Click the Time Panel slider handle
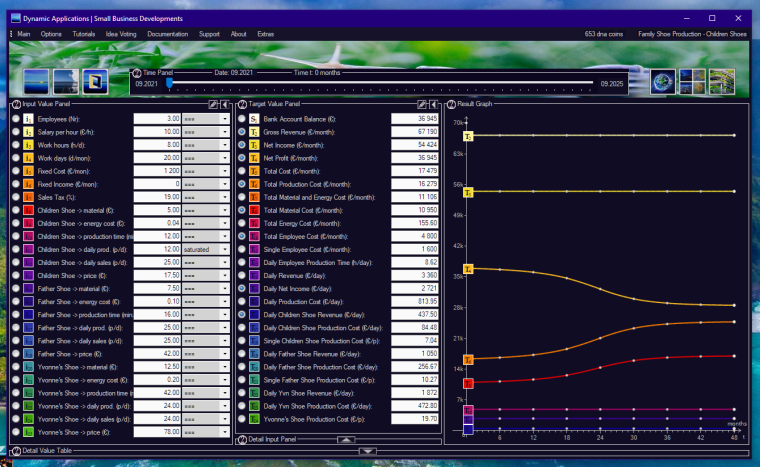Viewport: 760px width, 467px height. tap(170, 85)
